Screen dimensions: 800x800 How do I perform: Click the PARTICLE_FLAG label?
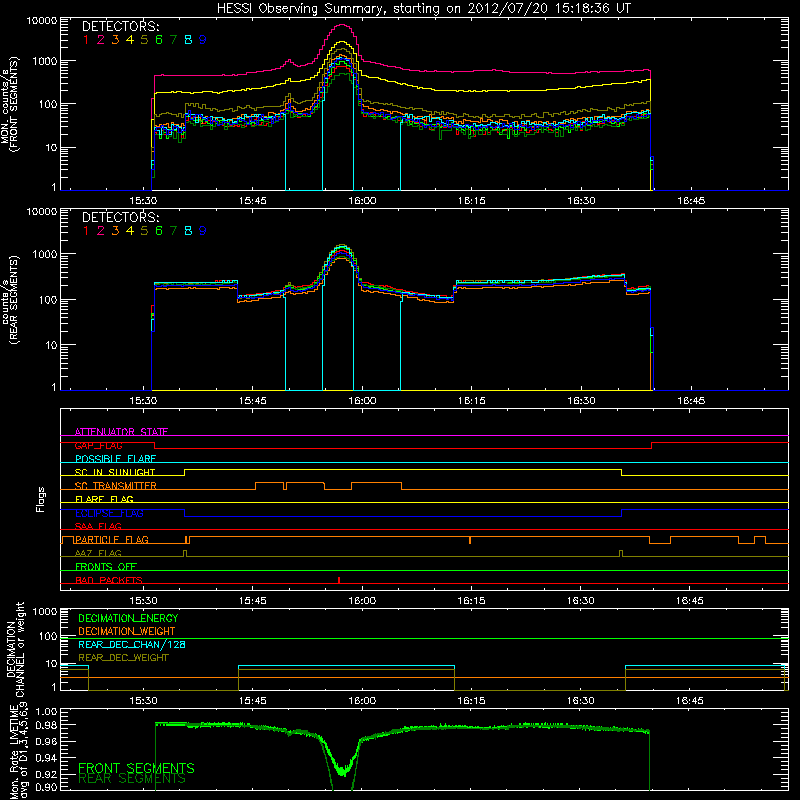pyautogui.click(x=112, y=540)
